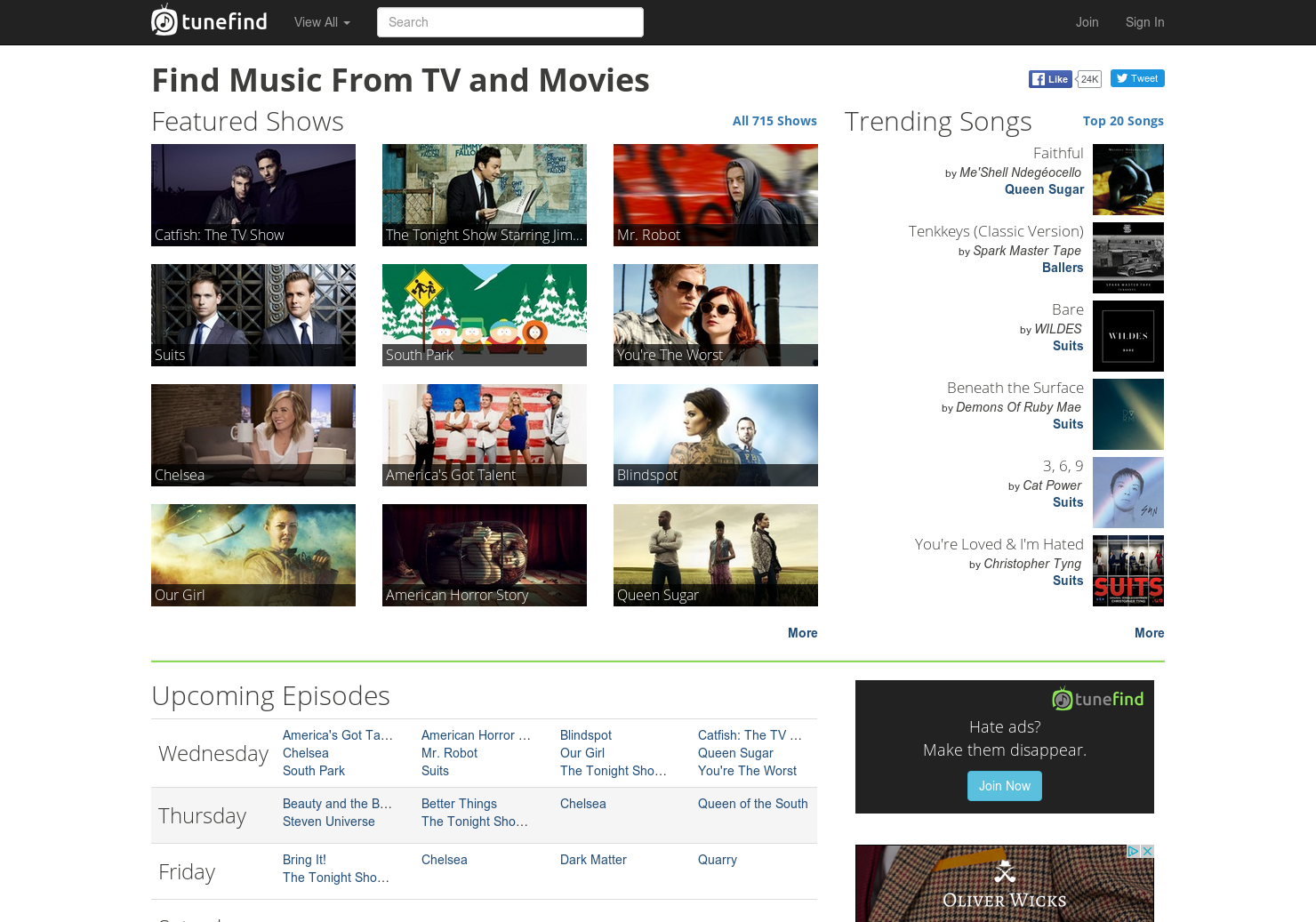
Task: Open Queen Sugar link under Faithful
Action: tap(1044, 189)
